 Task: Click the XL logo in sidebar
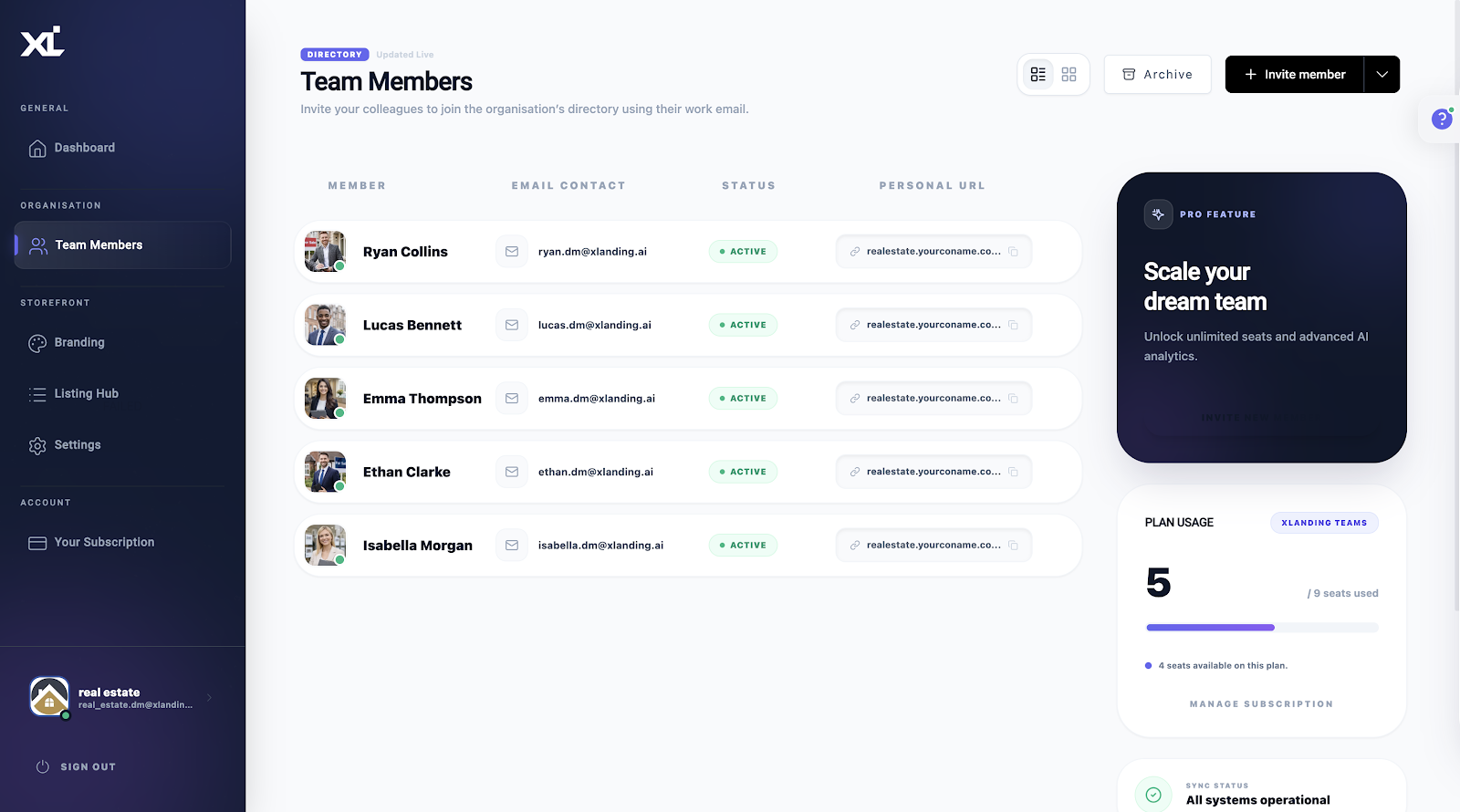(x=43, y=41)
